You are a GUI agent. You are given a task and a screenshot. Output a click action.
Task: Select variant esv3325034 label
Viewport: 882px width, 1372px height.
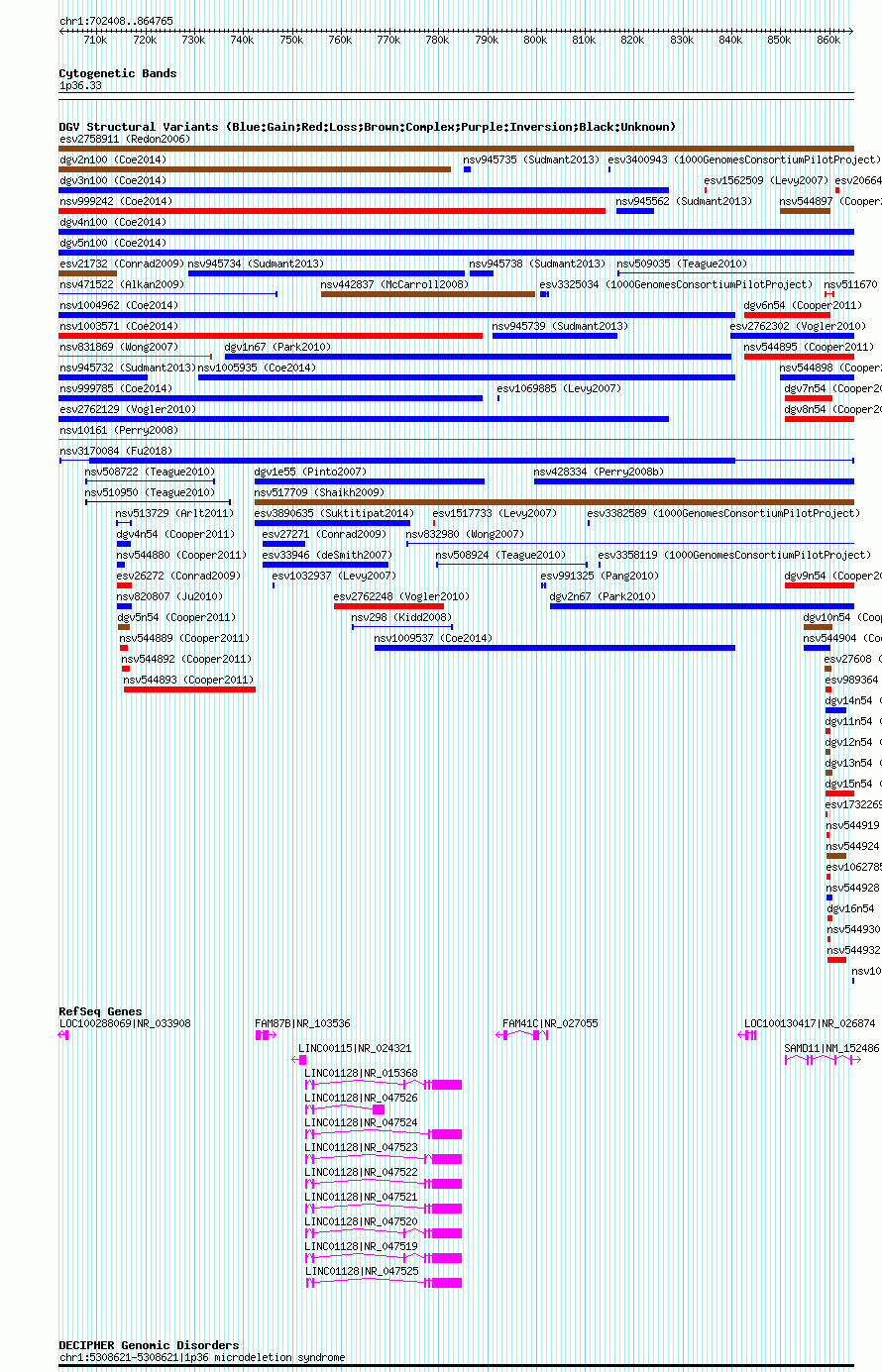tap(676, 285)
